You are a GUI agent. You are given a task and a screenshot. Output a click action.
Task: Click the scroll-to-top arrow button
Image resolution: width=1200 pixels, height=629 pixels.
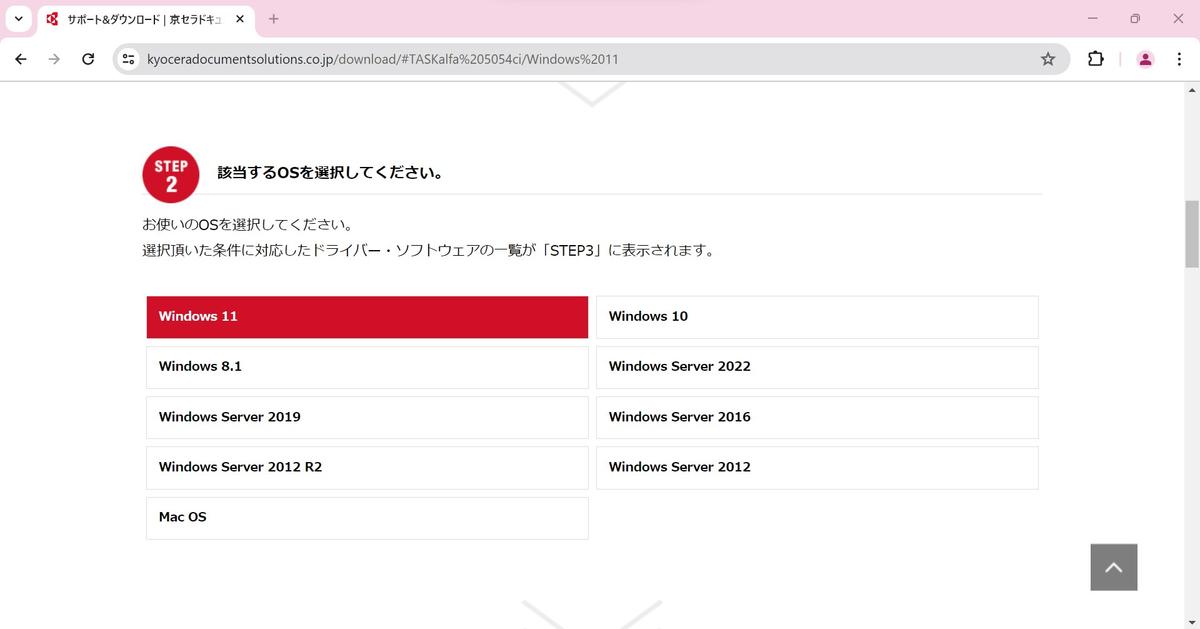pos(1113,567)
